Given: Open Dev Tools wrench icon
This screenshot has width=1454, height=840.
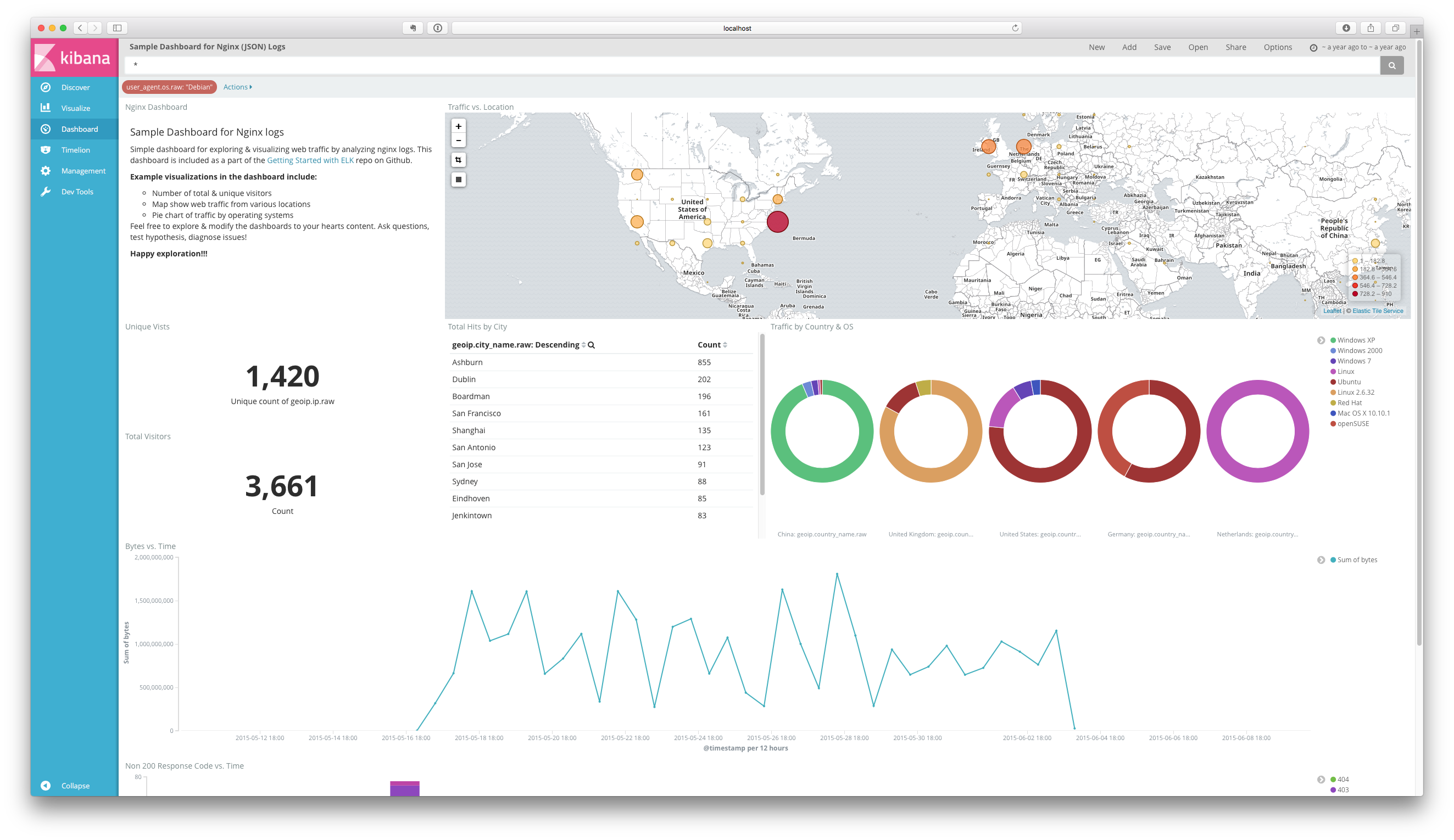Looking at the screenshot, I should (x=46, y=192).
